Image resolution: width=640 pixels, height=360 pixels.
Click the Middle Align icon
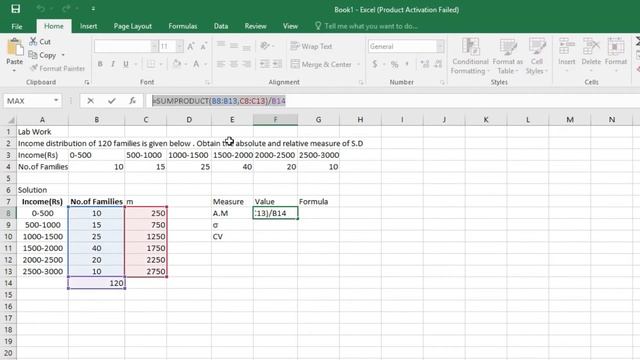point(233,46)
